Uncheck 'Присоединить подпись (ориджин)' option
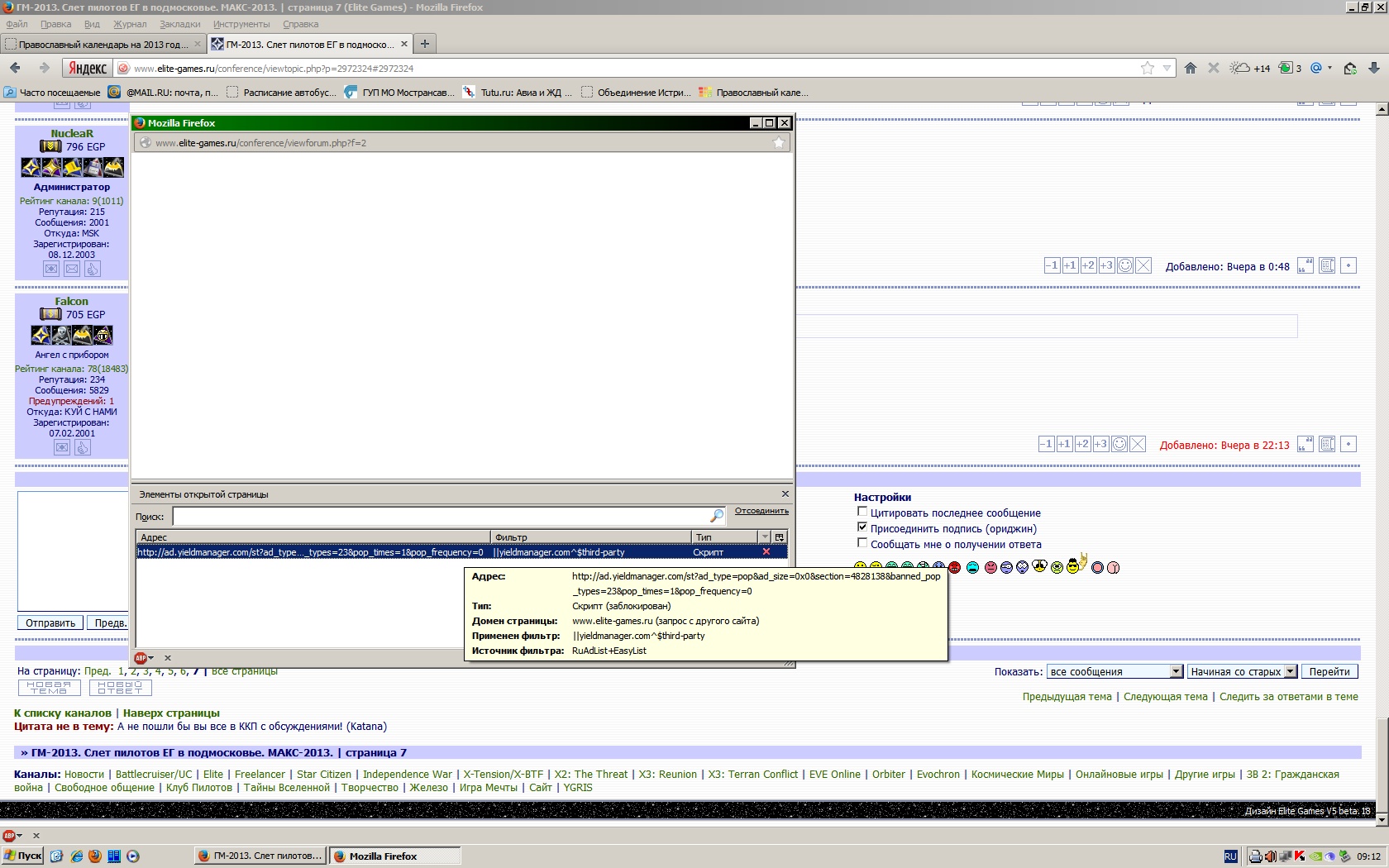1389x868 pixels. [862, 527]
